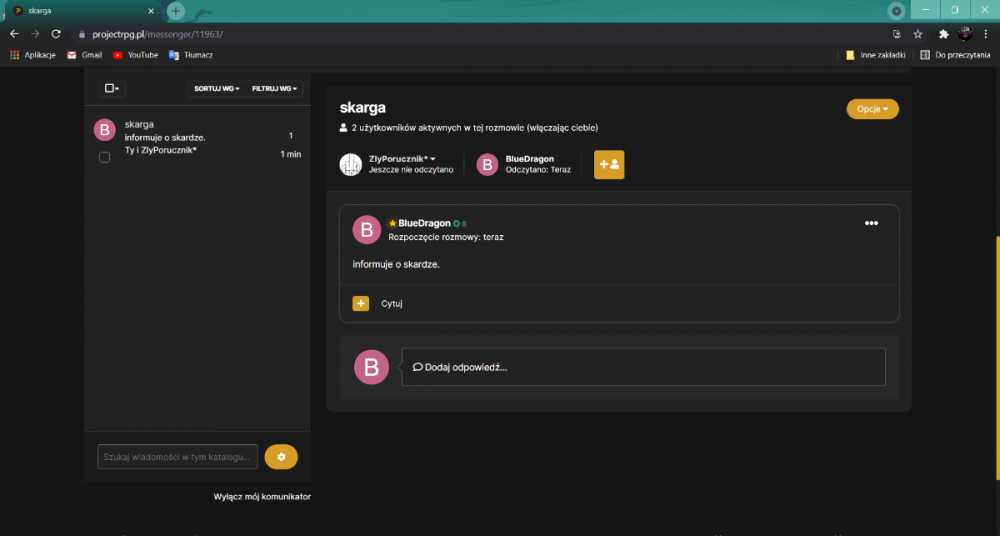Reload the page with refresh icon

(x=56, y=34)
